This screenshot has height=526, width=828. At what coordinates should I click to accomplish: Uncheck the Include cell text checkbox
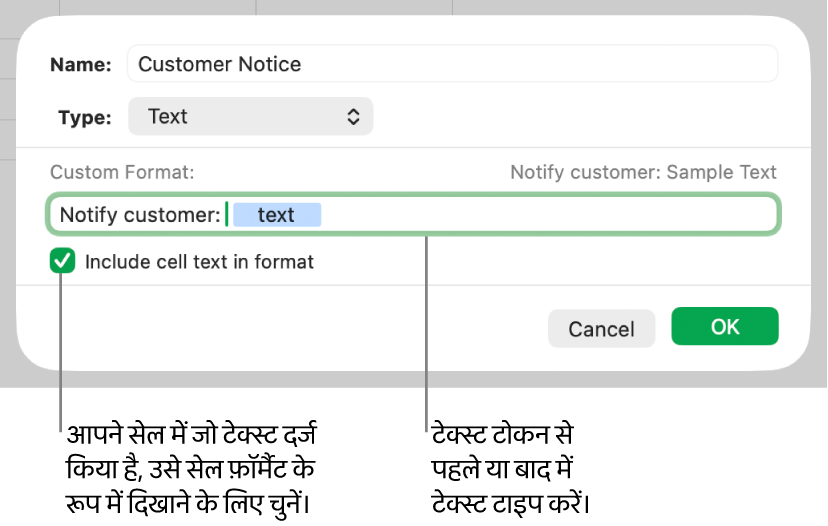63,262
